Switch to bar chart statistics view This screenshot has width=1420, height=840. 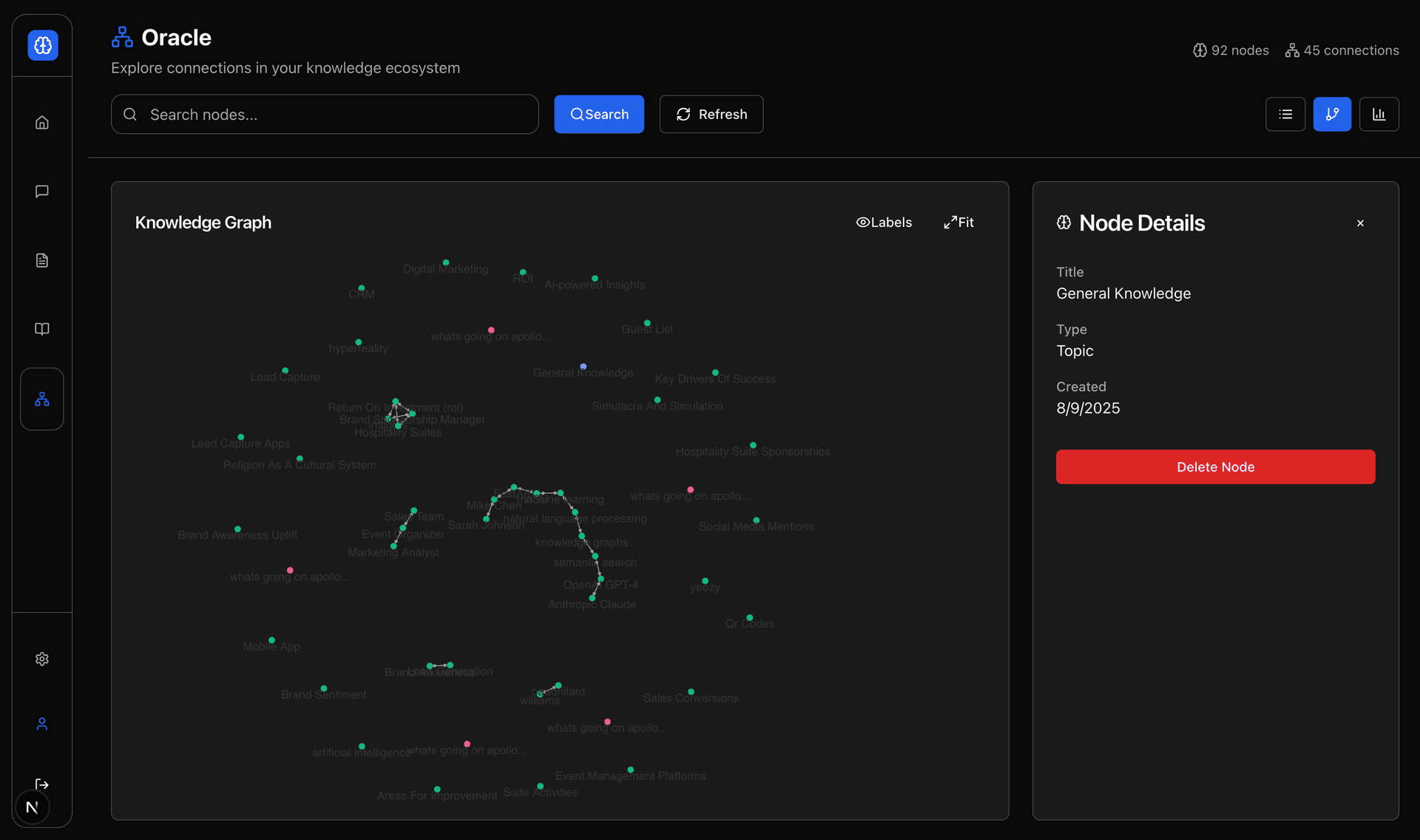1379,115
